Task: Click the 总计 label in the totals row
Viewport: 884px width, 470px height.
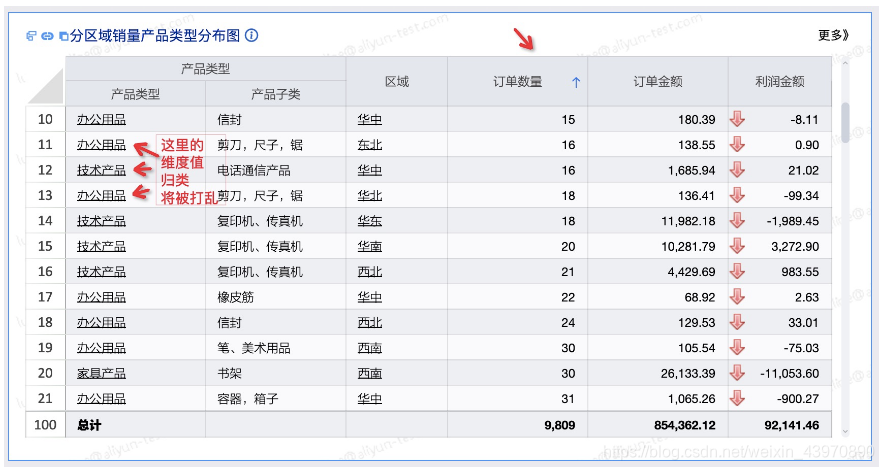Action: click(x=89, y=425)
